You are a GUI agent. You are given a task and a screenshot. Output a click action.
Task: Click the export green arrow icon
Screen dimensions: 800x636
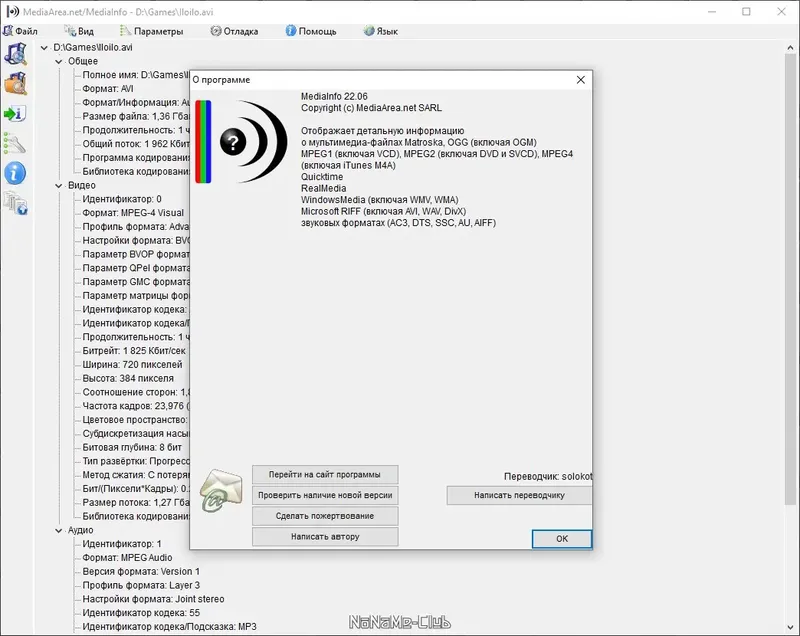[15, 114]
